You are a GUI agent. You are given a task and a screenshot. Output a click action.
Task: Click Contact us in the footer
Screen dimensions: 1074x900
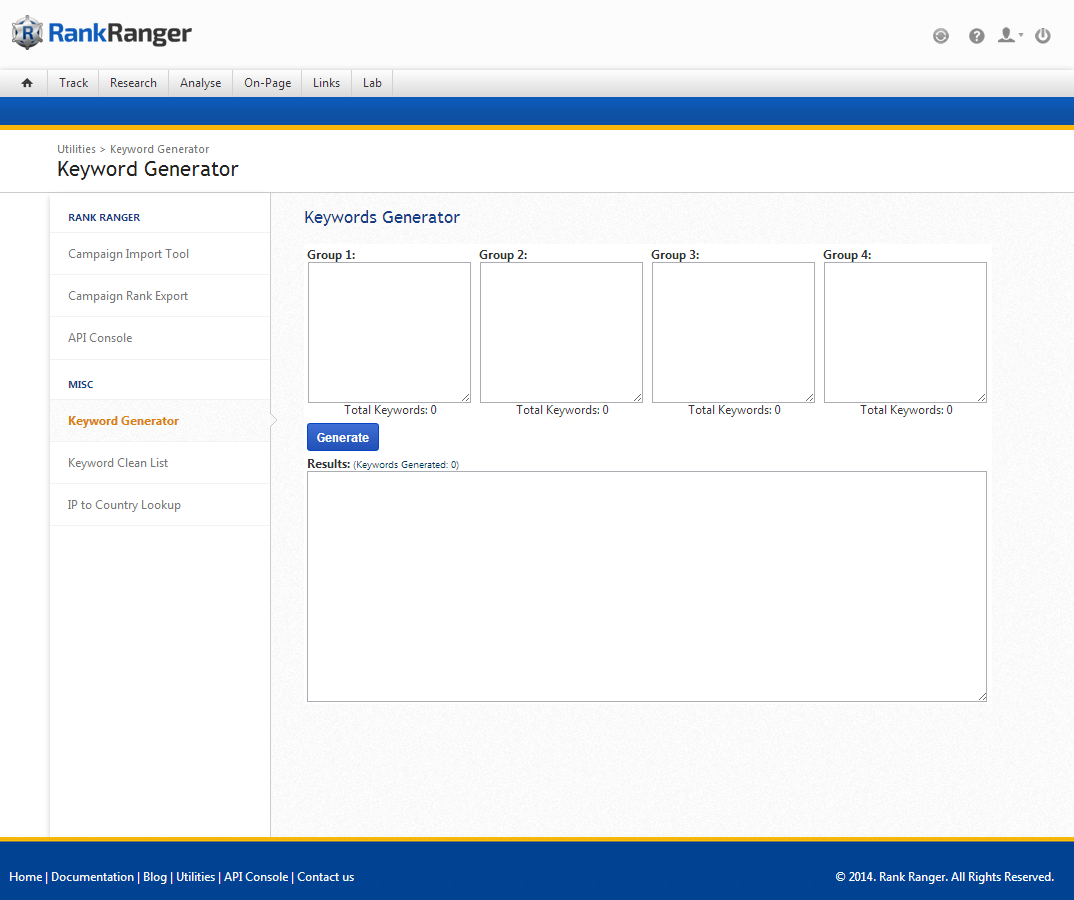(325, 877)
